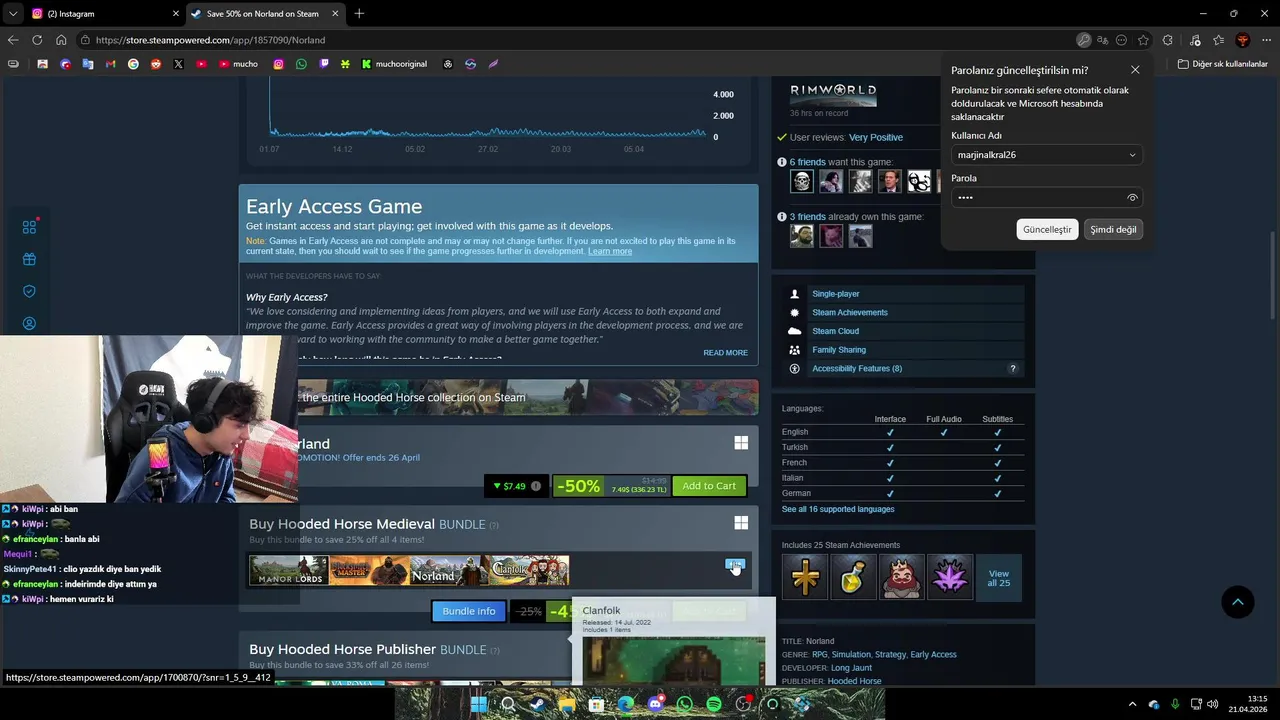The width and height of the screenshot is (1280, 720).
Task: Click the scroll to top arrow button
Action: [x=1238, y=602]
